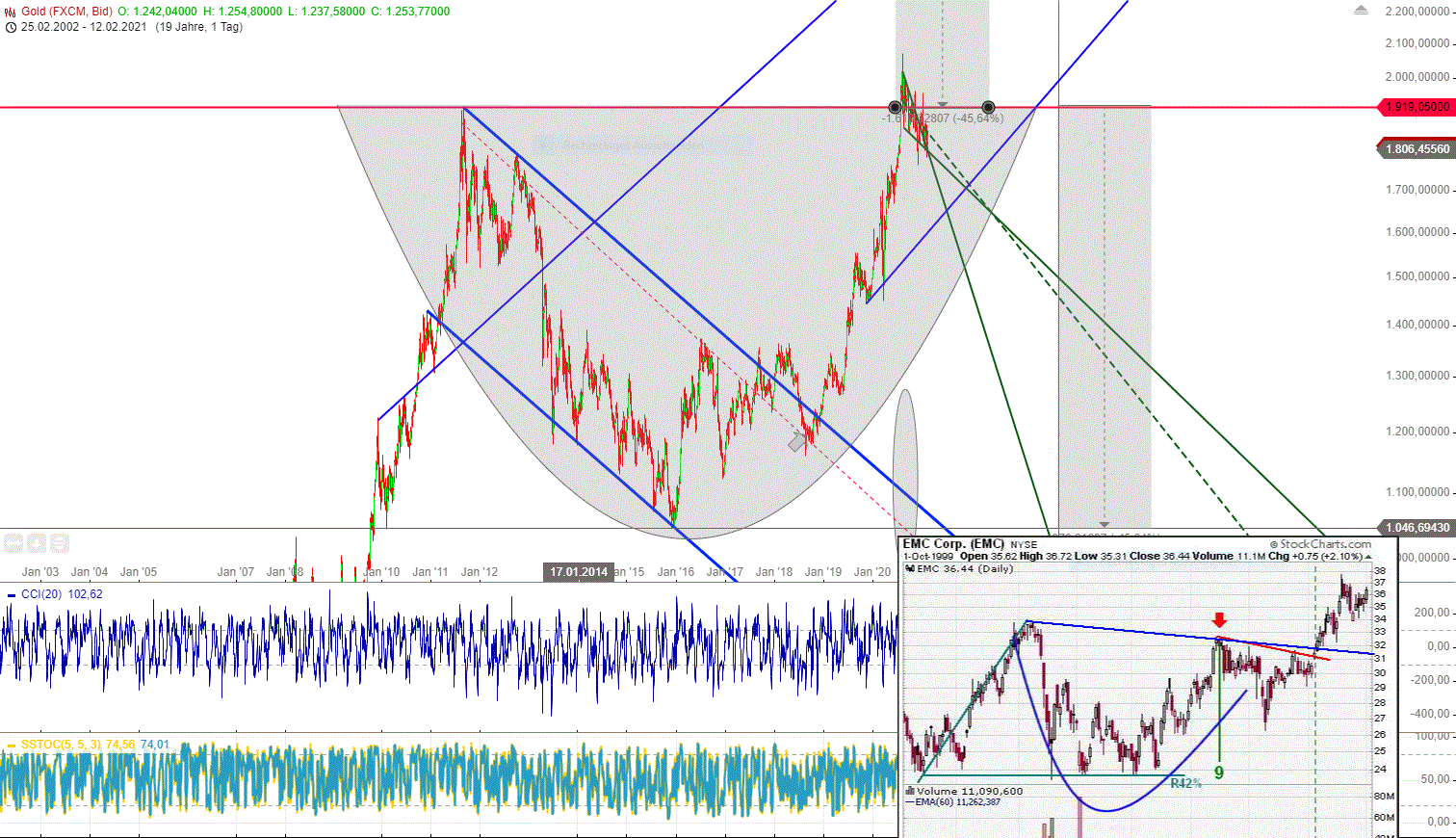Open the snapshot icon in the lower-left icon group
Image resolution: width=1456 pixels, height=838 pixels.
(59, 543)
